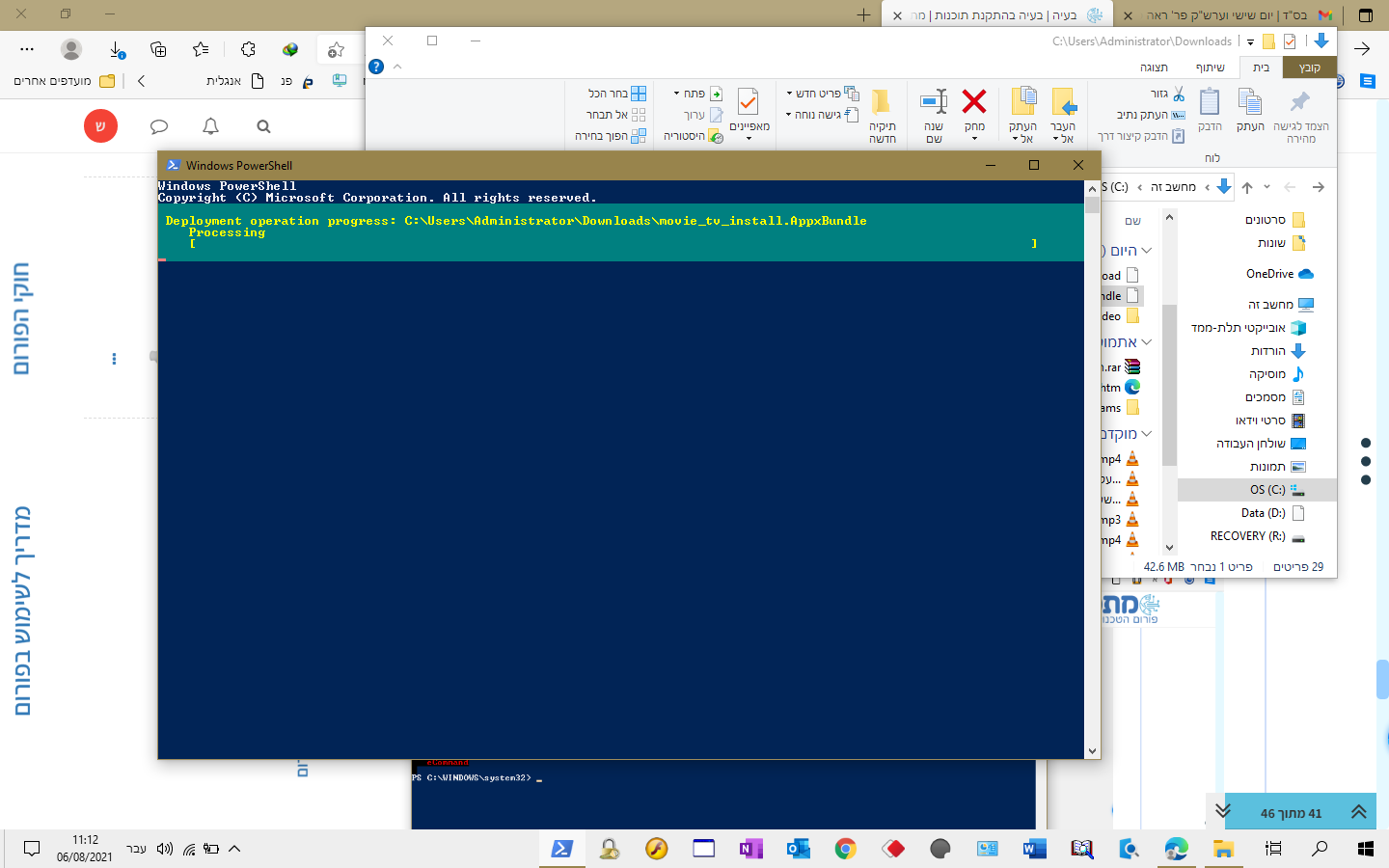This screenshot has width=1389, height=868.
Task: Open browser Favorites star icon
Action: (x=201, y=49)
